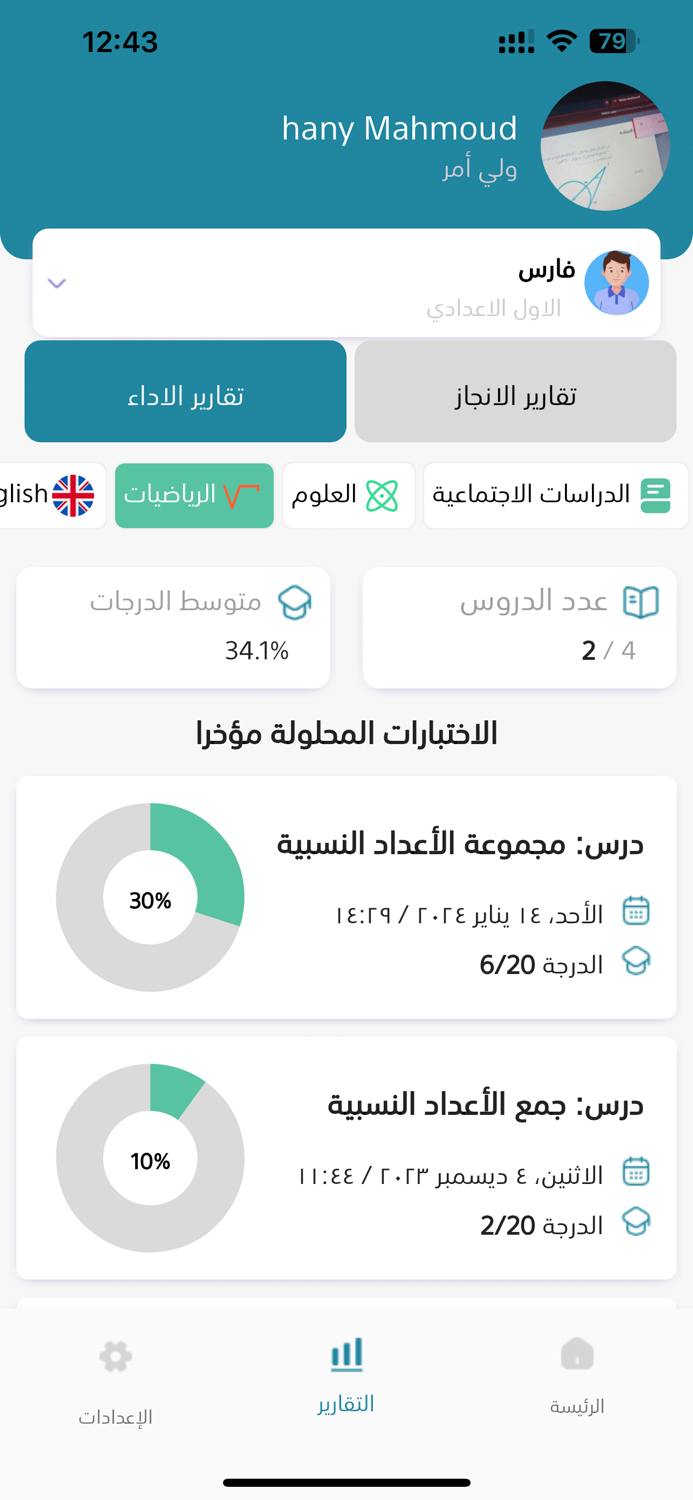Go home using the الرئيسية house icon
Viewport: 693px width, 1500px height.
[576, 1355]
